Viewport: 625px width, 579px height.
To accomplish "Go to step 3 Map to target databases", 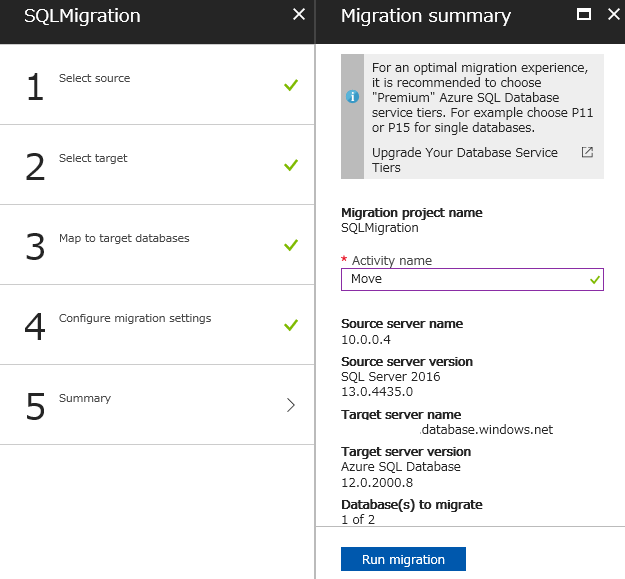I will pyautogui.click(x=157, y=245).
